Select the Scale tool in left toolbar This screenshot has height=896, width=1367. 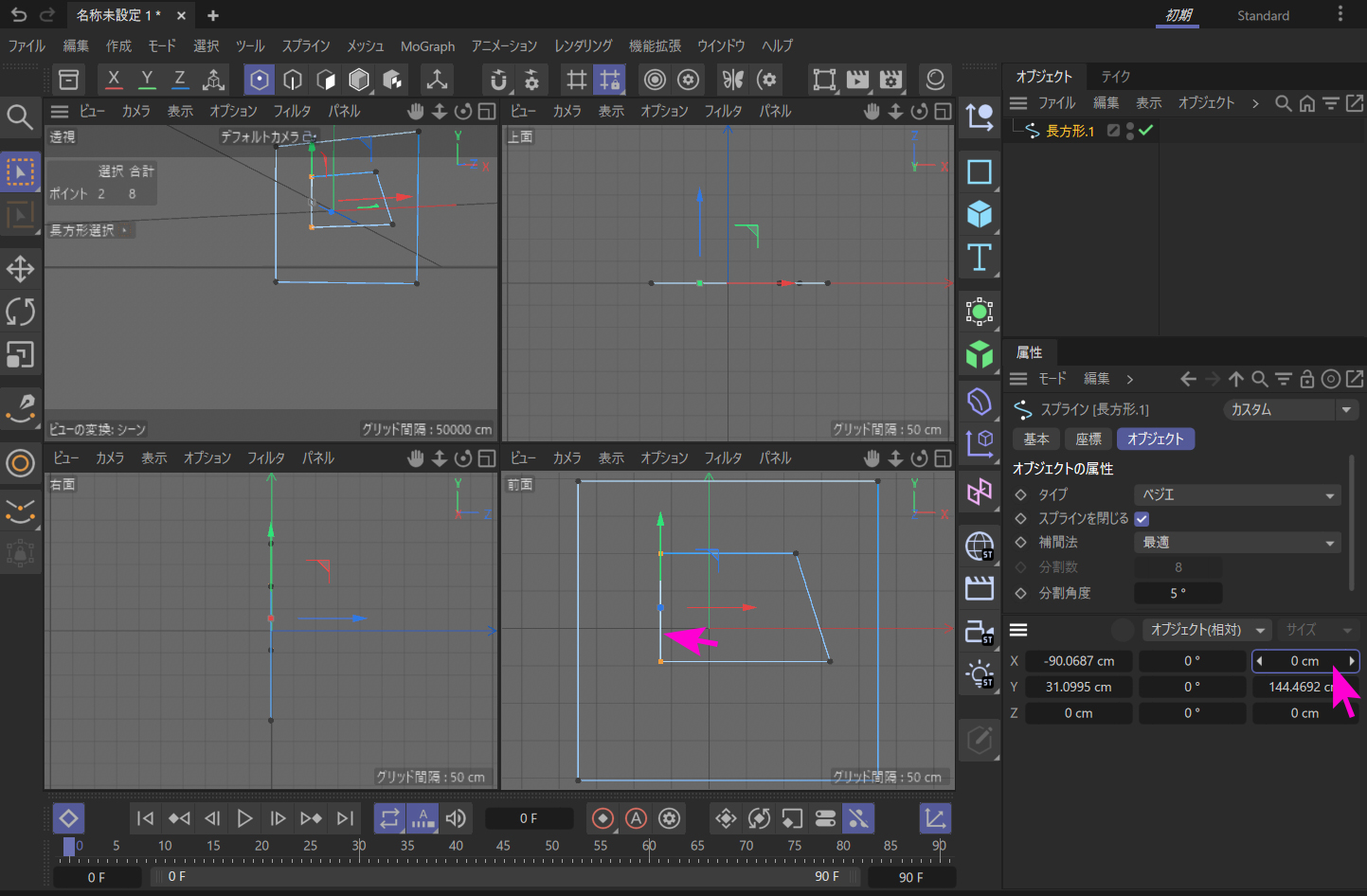[x=20, y=354]
